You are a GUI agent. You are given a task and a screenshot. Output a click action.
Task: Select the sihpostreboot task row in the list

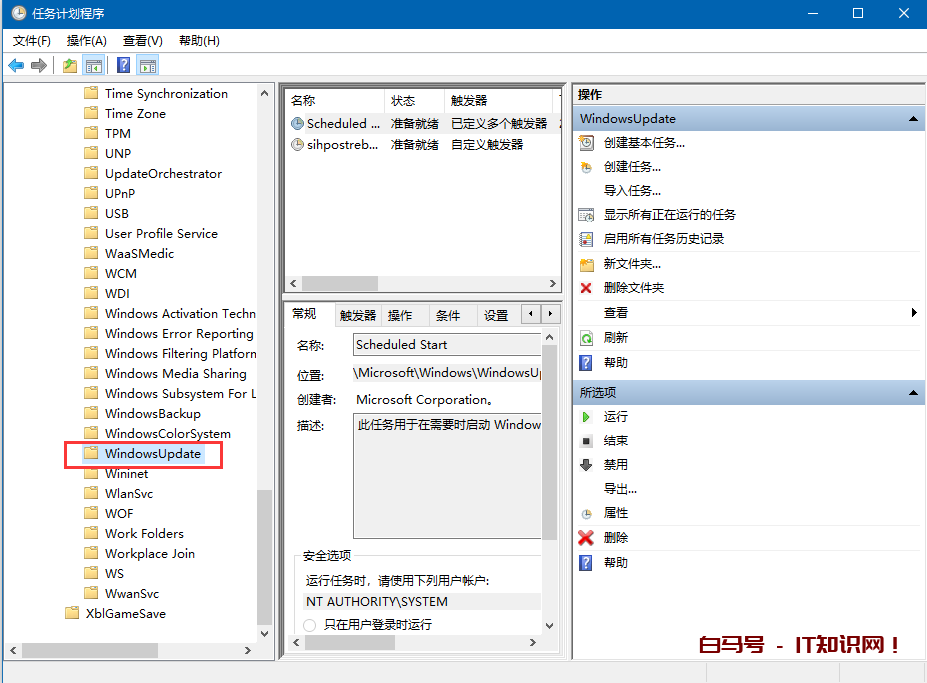click(342, 145)
